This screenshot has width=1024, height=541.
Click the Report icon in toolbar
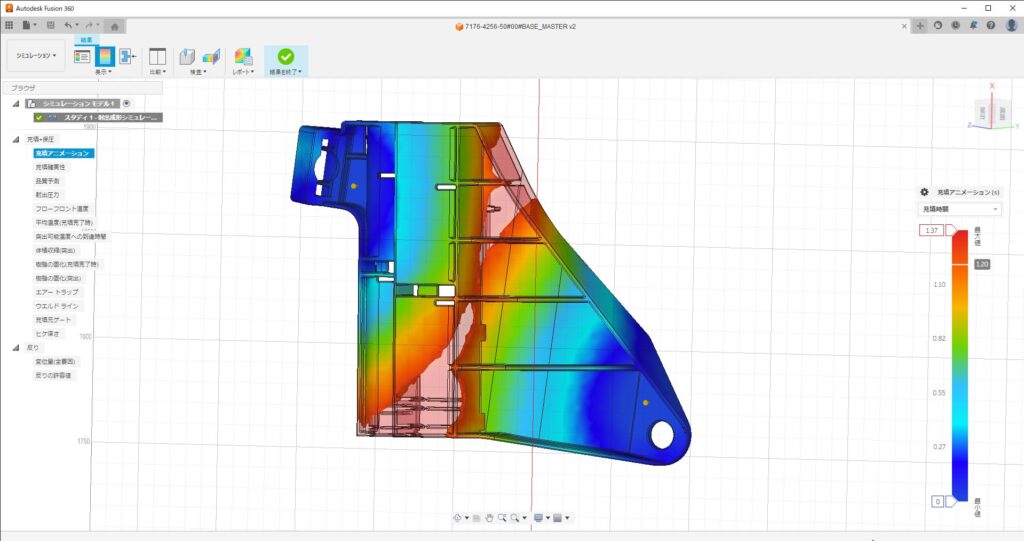pos(243,56)
